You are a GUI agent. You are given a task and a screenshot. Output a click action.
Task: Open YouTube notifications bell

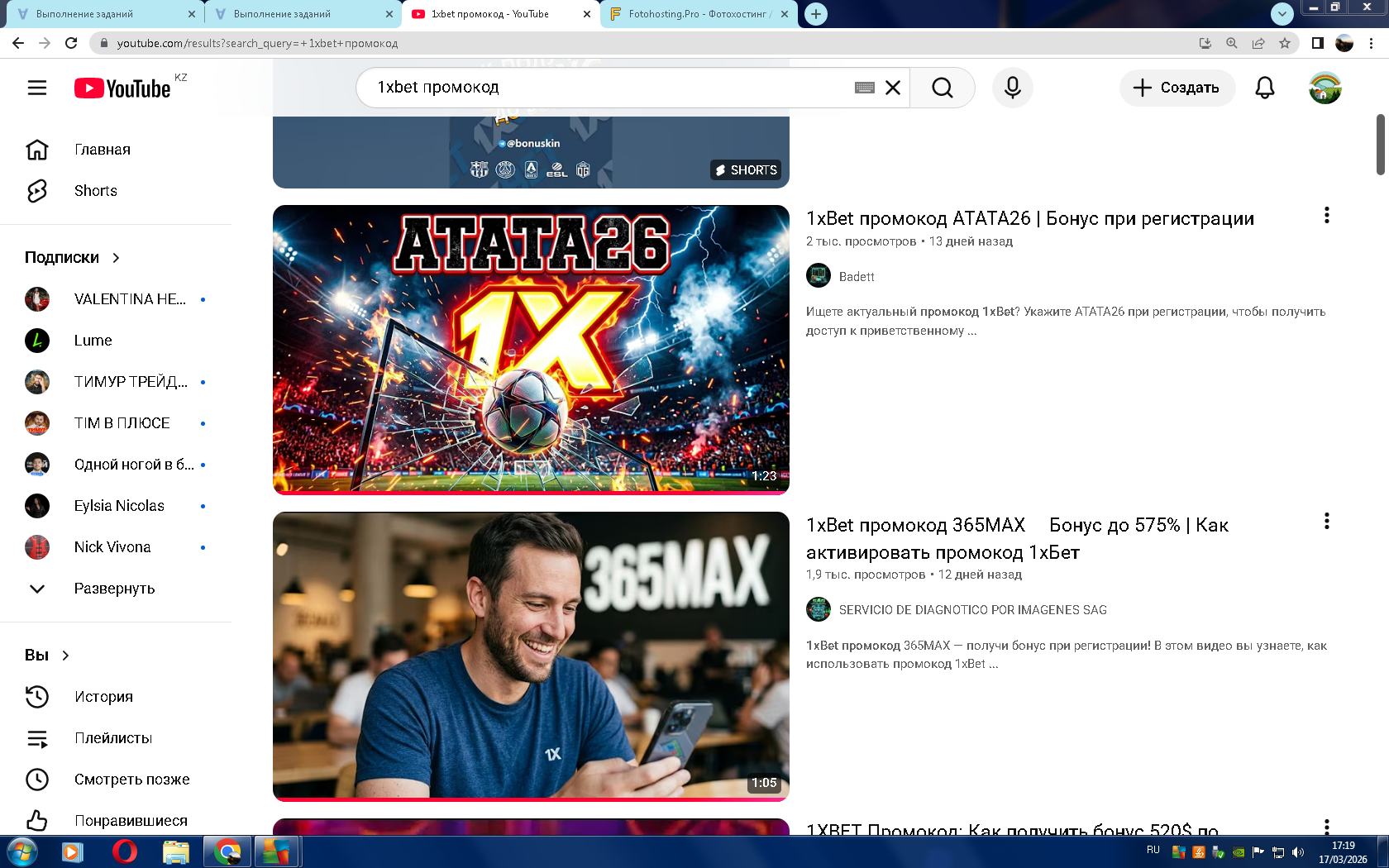(x=1265, y=88)
